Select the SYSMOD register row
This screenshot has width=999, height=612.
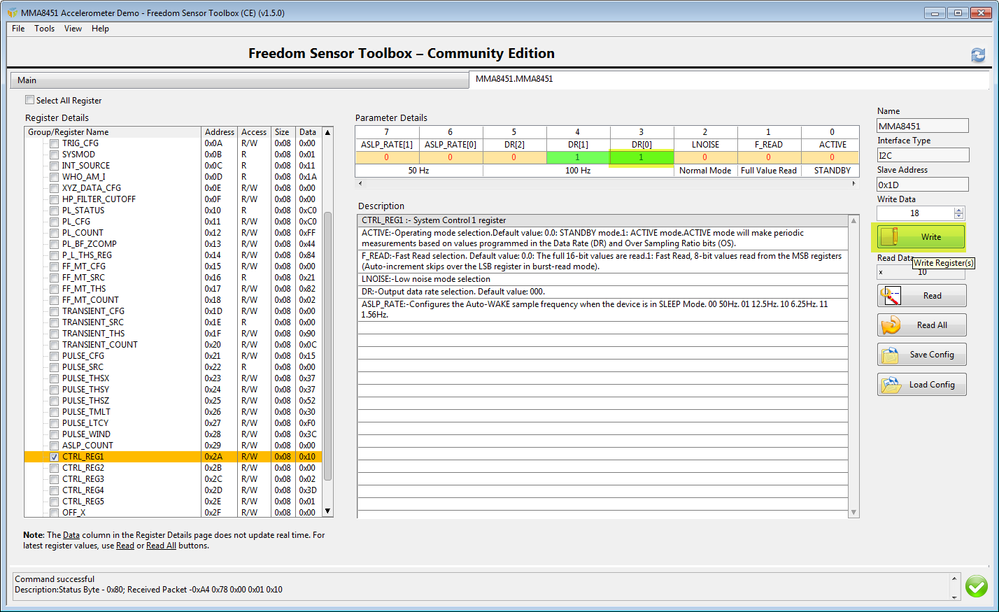click(173, 155)
